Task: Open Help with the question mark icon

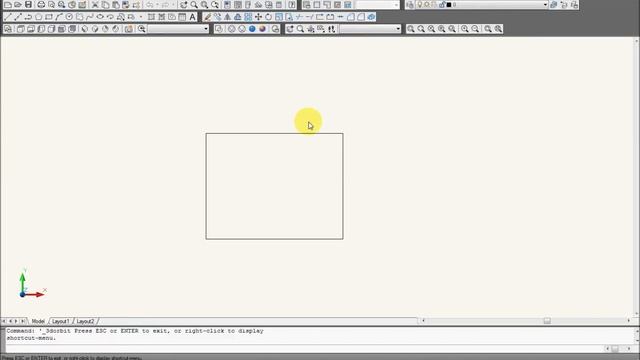Action: coord(292,5)
